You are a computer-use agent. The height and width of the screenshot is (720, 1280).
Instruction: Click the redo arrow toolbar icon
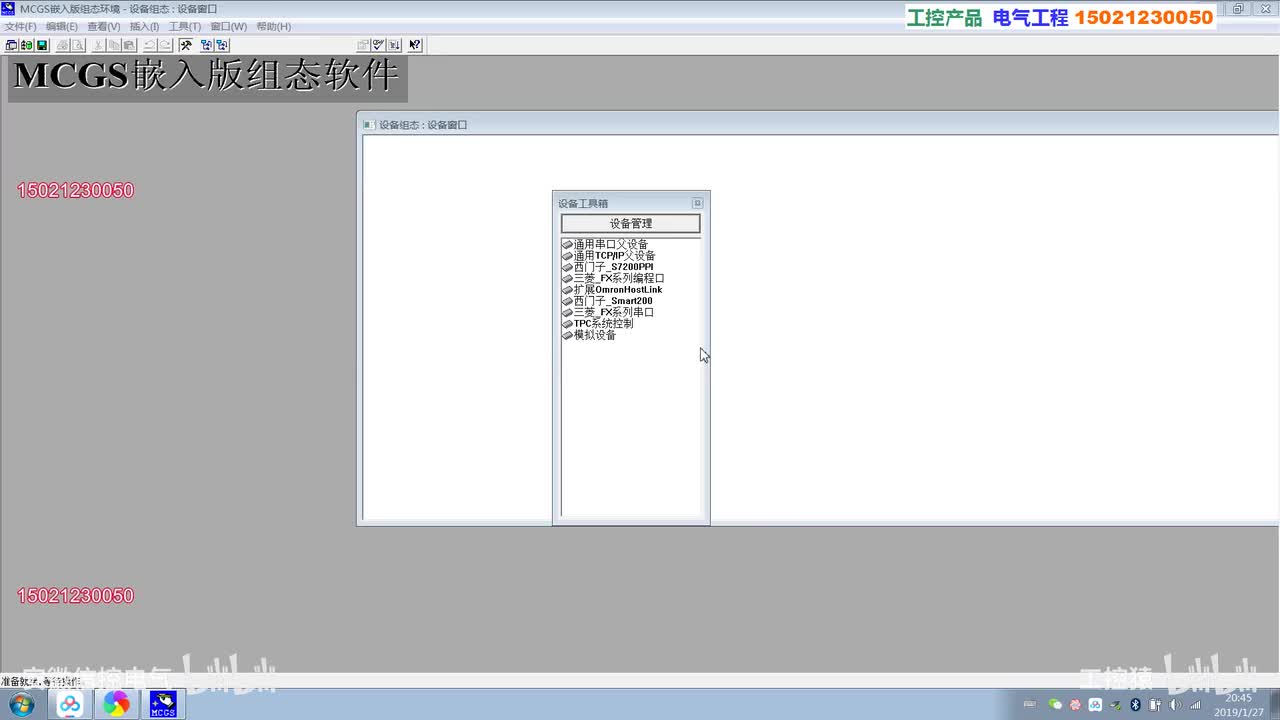click(165, 45)
